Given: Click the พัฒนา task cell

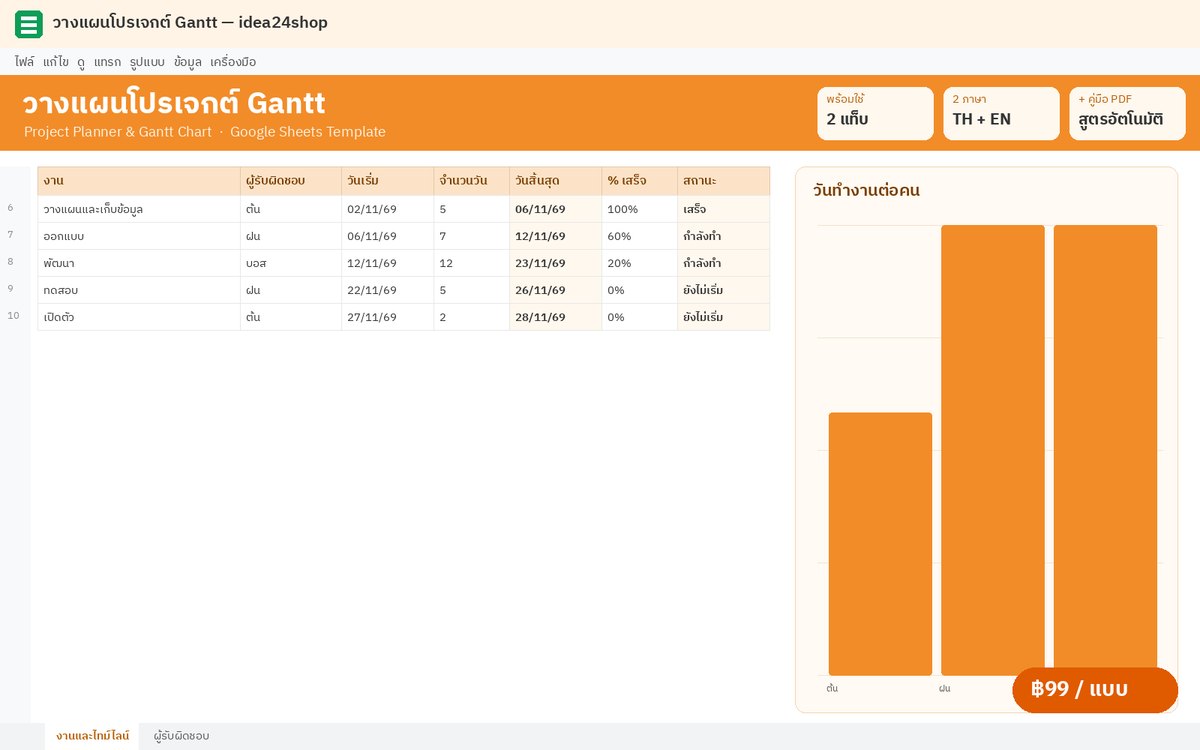Looking at the screenshot, I should [139, 263].
